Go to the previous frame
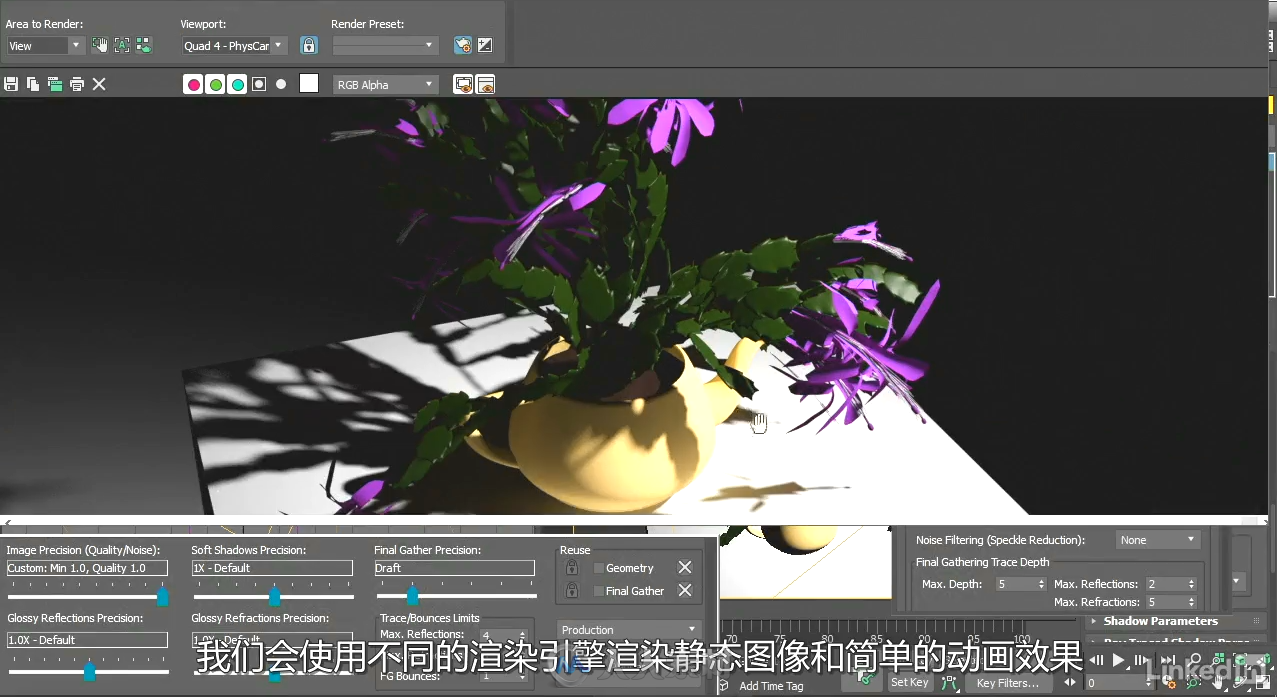 (1098, 660)
